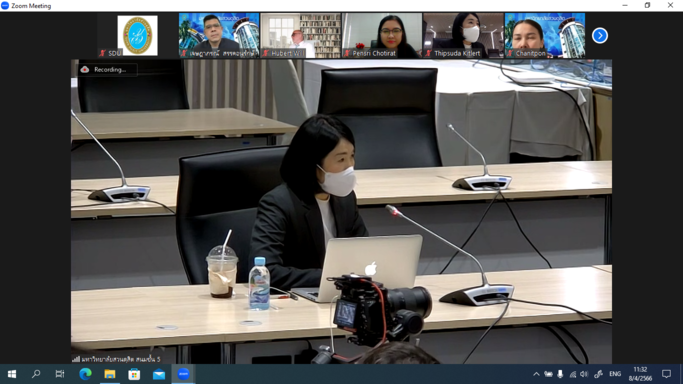Open the volume control in the tray
Viewport: 683px width, 384px height.
[585, 374]
